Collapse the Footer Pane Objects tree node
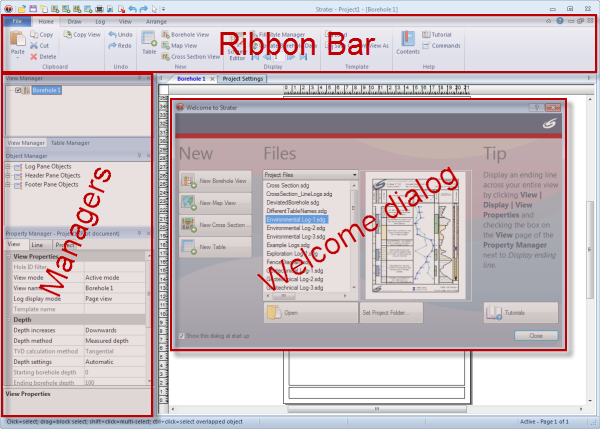 click(x=8, y=184)
